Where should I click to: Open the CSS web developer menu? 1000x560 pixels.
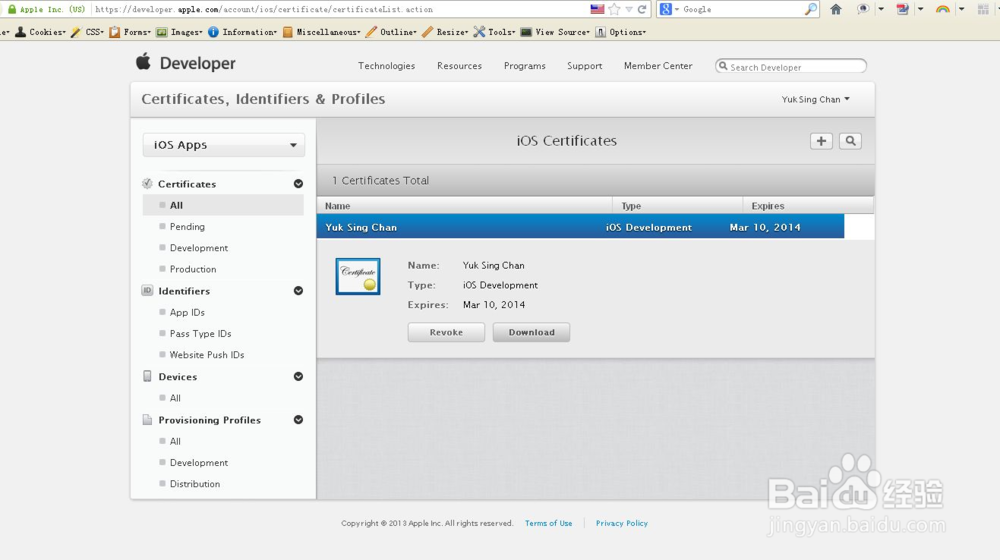click(87, 32)
